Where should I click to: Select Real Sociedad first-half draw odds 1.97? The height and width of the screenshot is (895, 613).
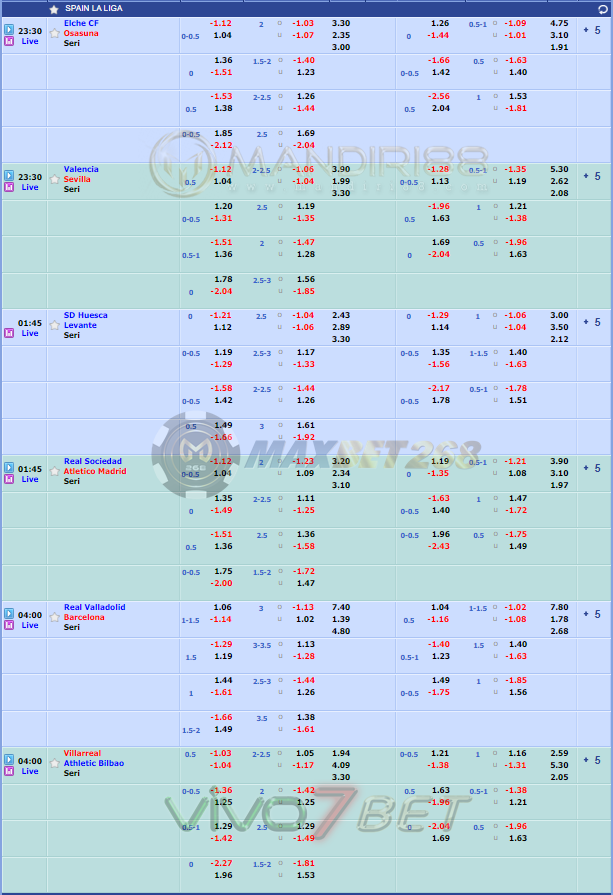(x=559, y=486)
